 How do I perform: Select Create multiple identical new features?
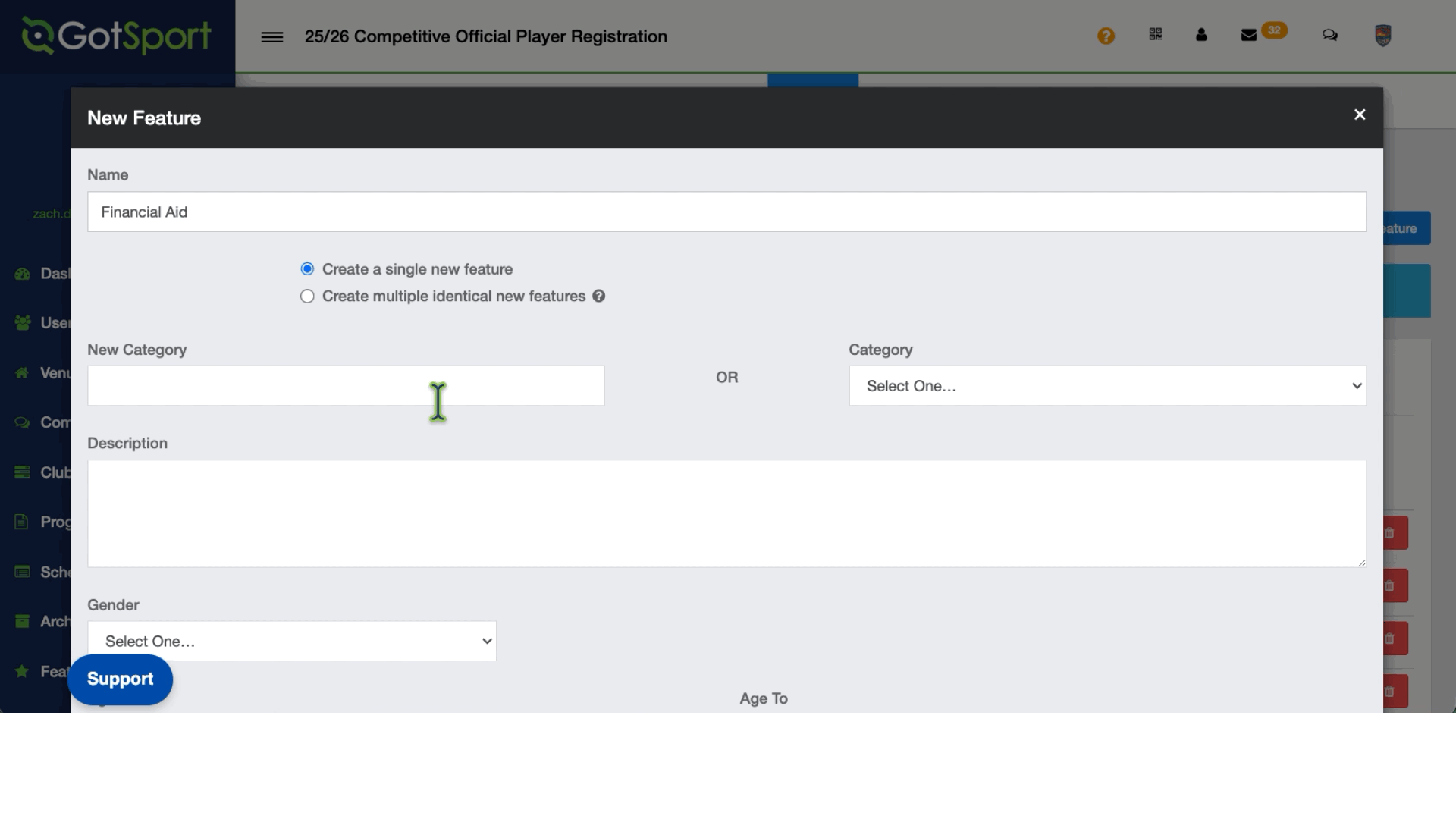[307, 297]
